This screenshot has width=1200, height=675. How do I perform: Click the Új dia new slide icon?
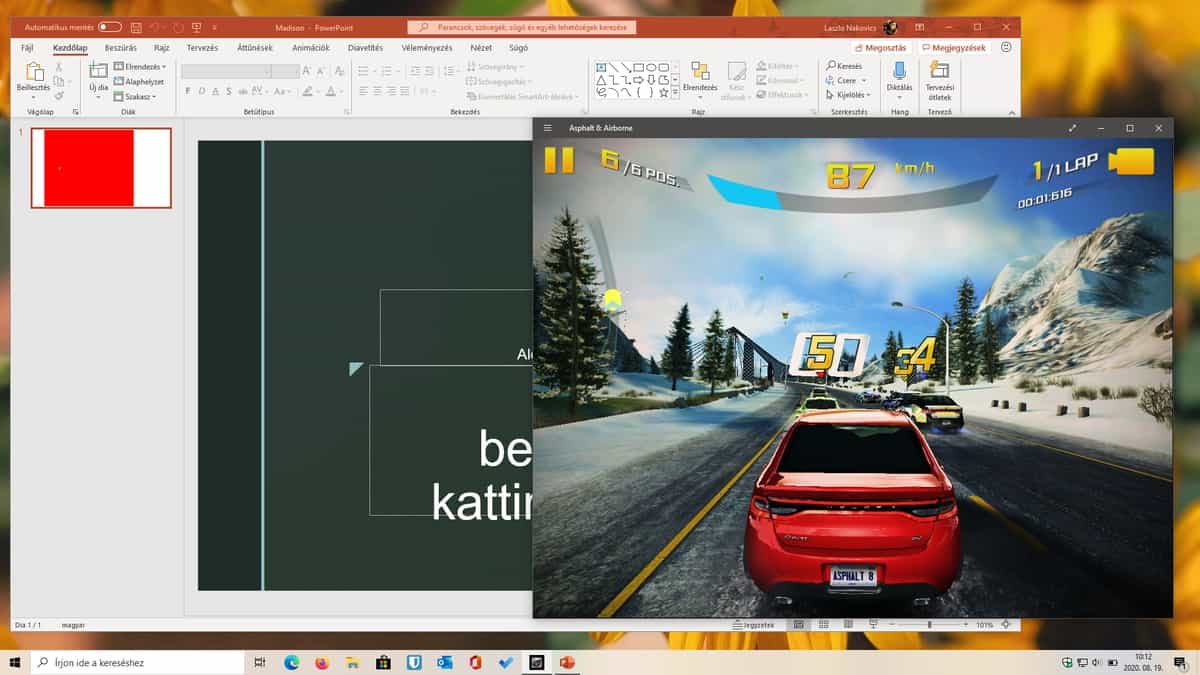point(98,70)
